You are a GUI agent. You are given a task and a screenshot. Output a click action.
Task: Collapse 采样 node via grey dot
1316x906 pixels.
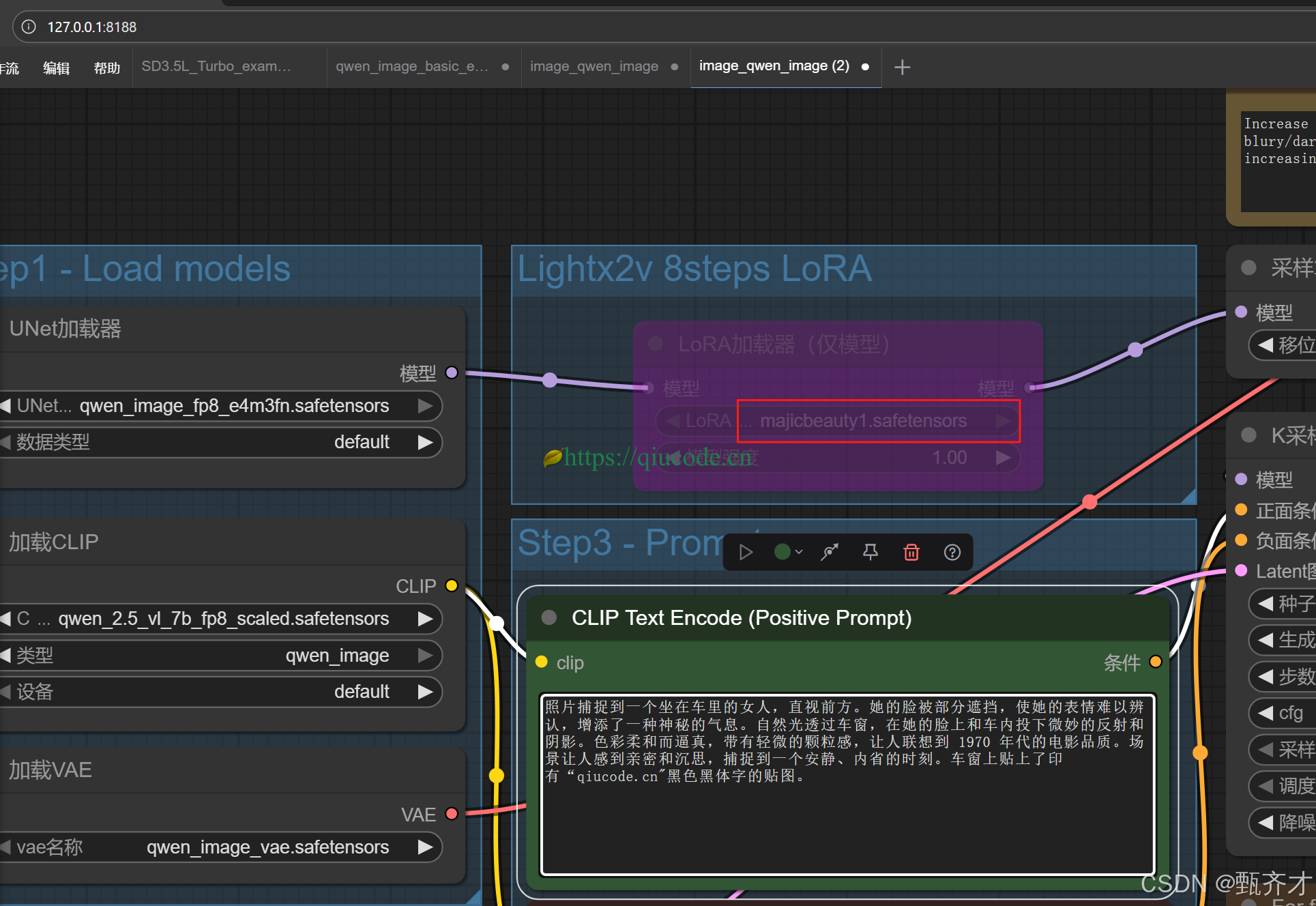point(1249,267)
